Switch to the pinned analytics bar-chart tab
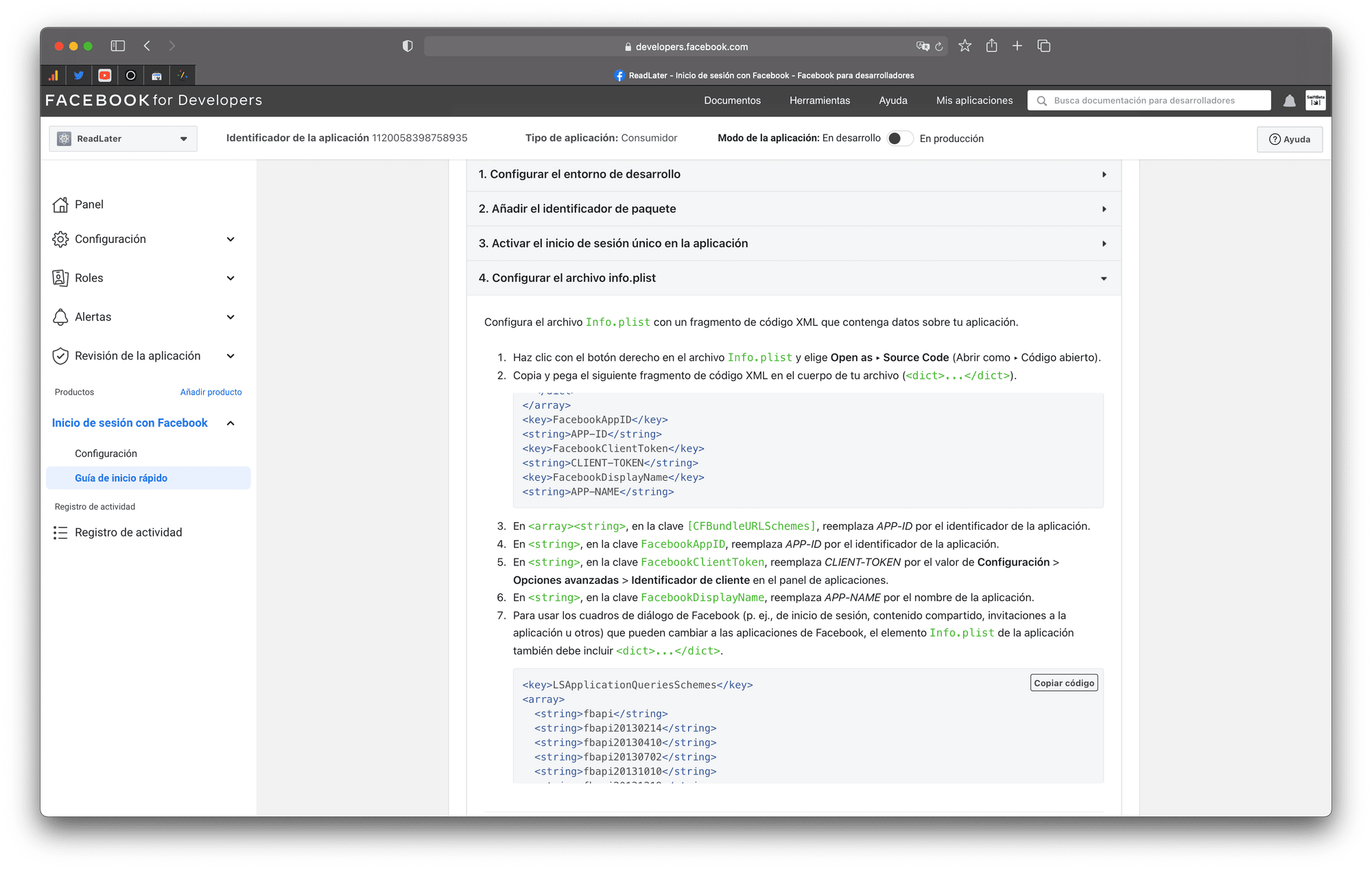Screen dimensions: 1372x870 pyautogui.click(x=54, y=75)
